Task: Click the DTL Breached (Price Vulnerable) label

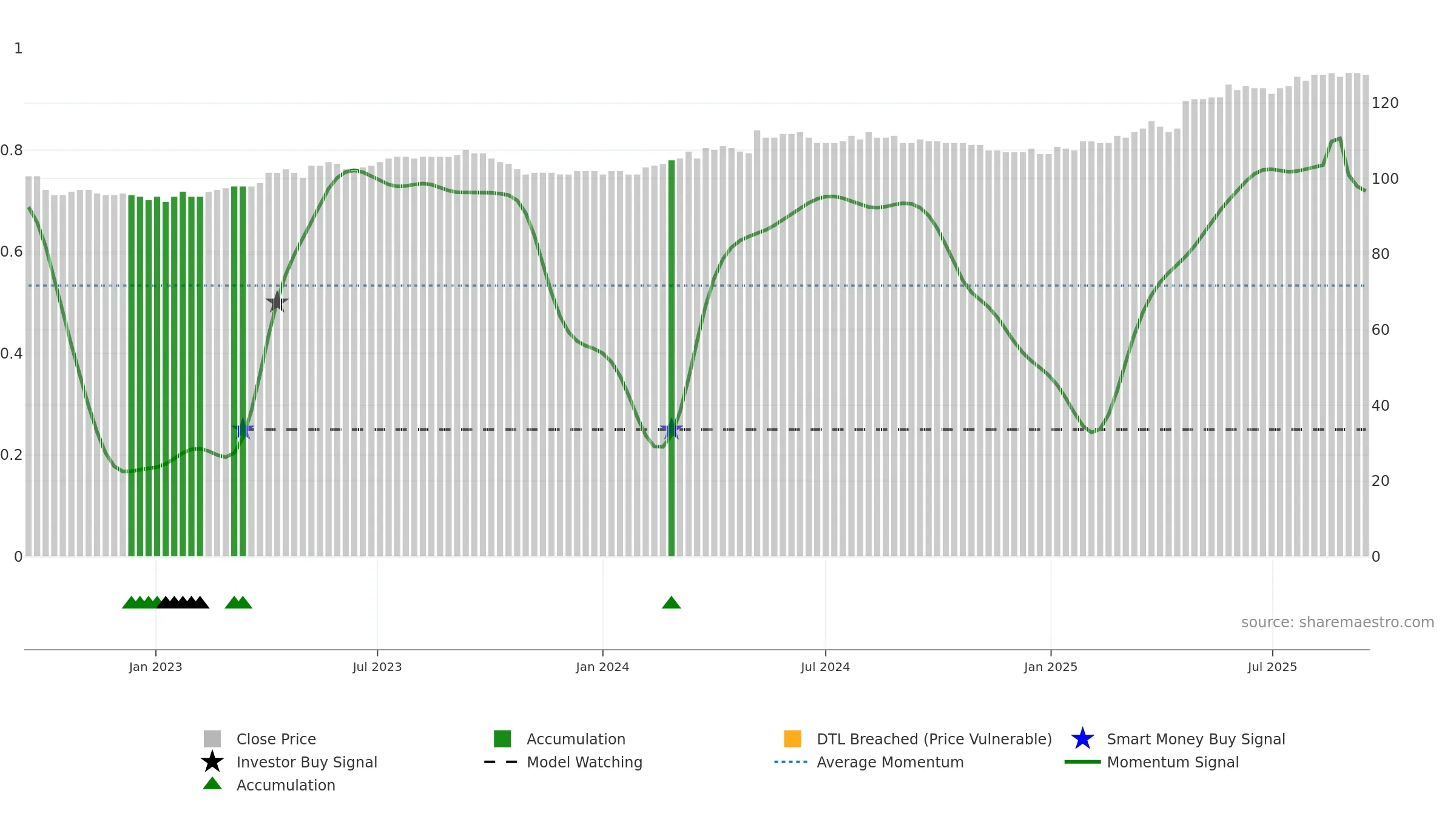Action: [x=934, y=740]
